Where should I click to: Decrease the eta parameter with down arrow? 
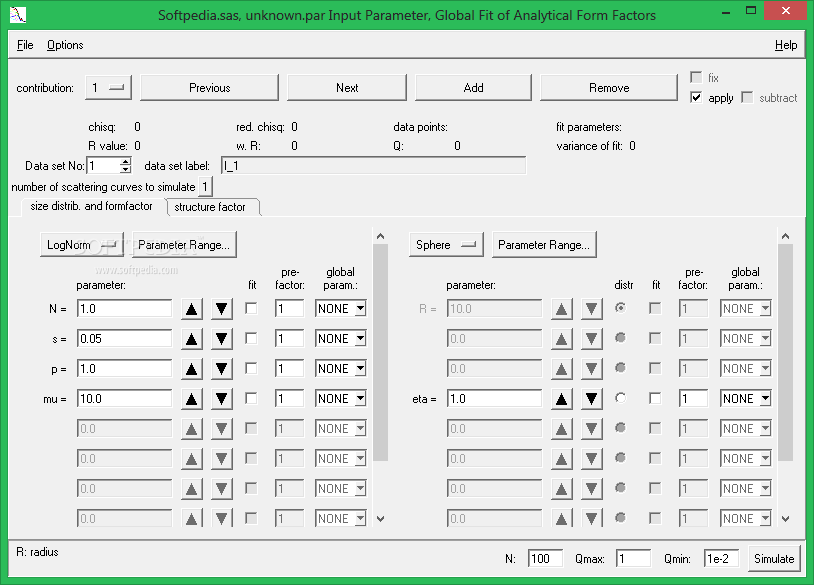point(591,399)
